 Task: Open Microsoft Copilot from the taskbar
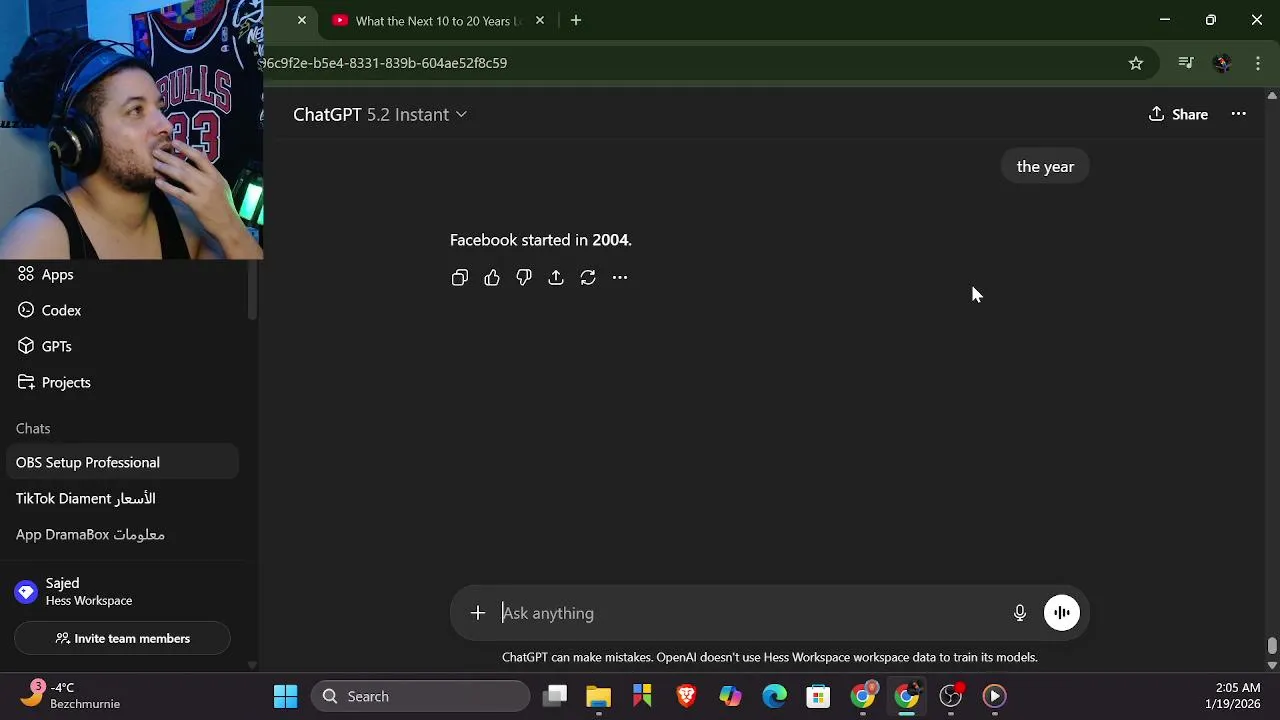click(731, 696)
